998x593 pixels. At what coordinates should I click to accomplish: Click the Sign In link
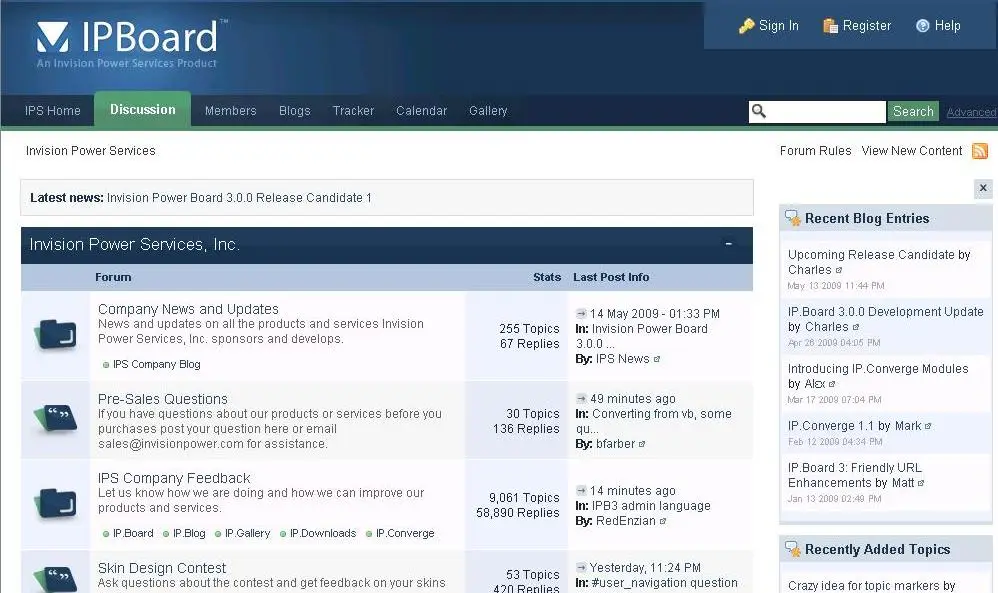tap(778, 26)
